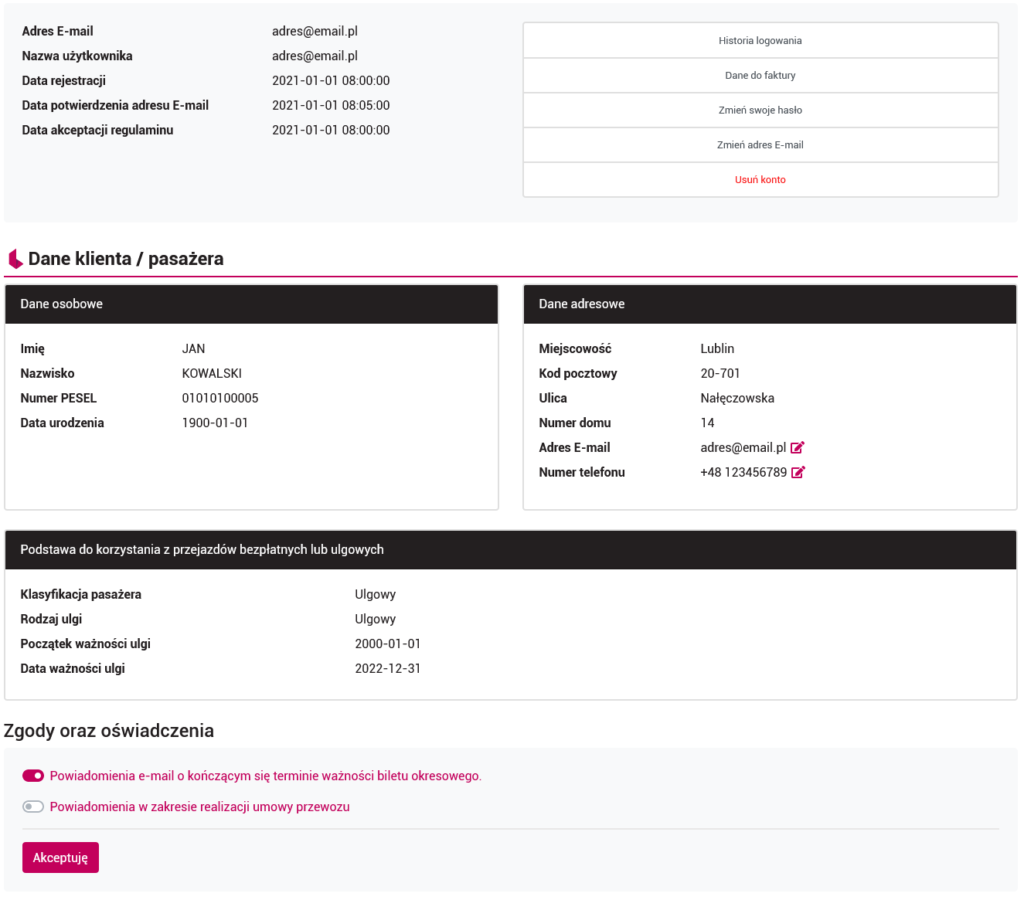Open Historia logowania
Screen dimensions: 1024x900
point(760,41)
